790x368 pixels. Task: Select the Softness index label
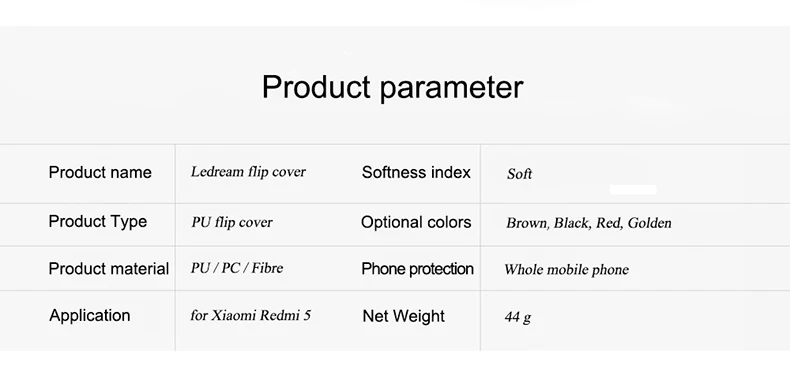click(x=416, y=172)
